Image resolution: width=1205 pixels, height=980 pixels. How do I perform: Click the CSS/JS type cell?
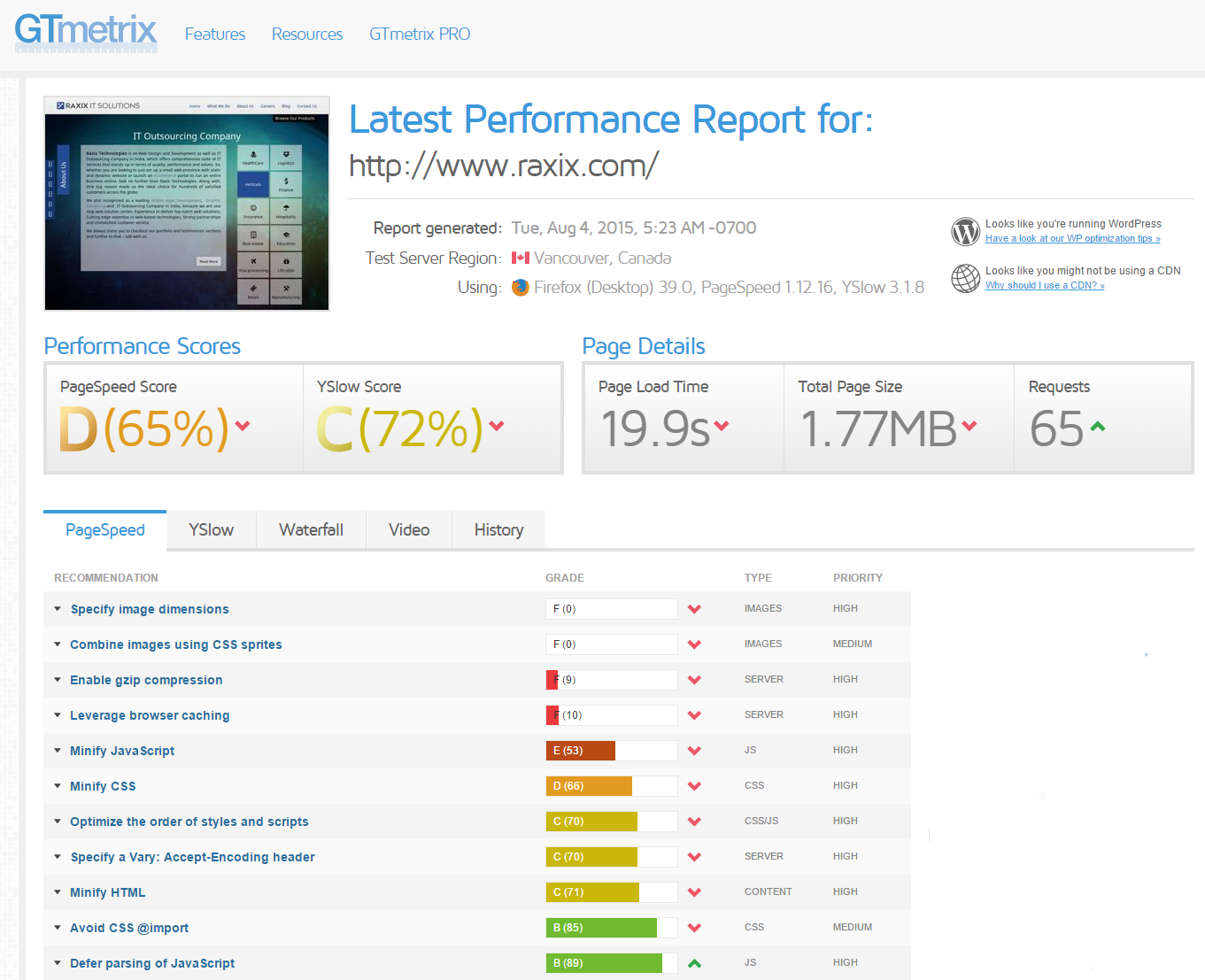tap(761, 822)
